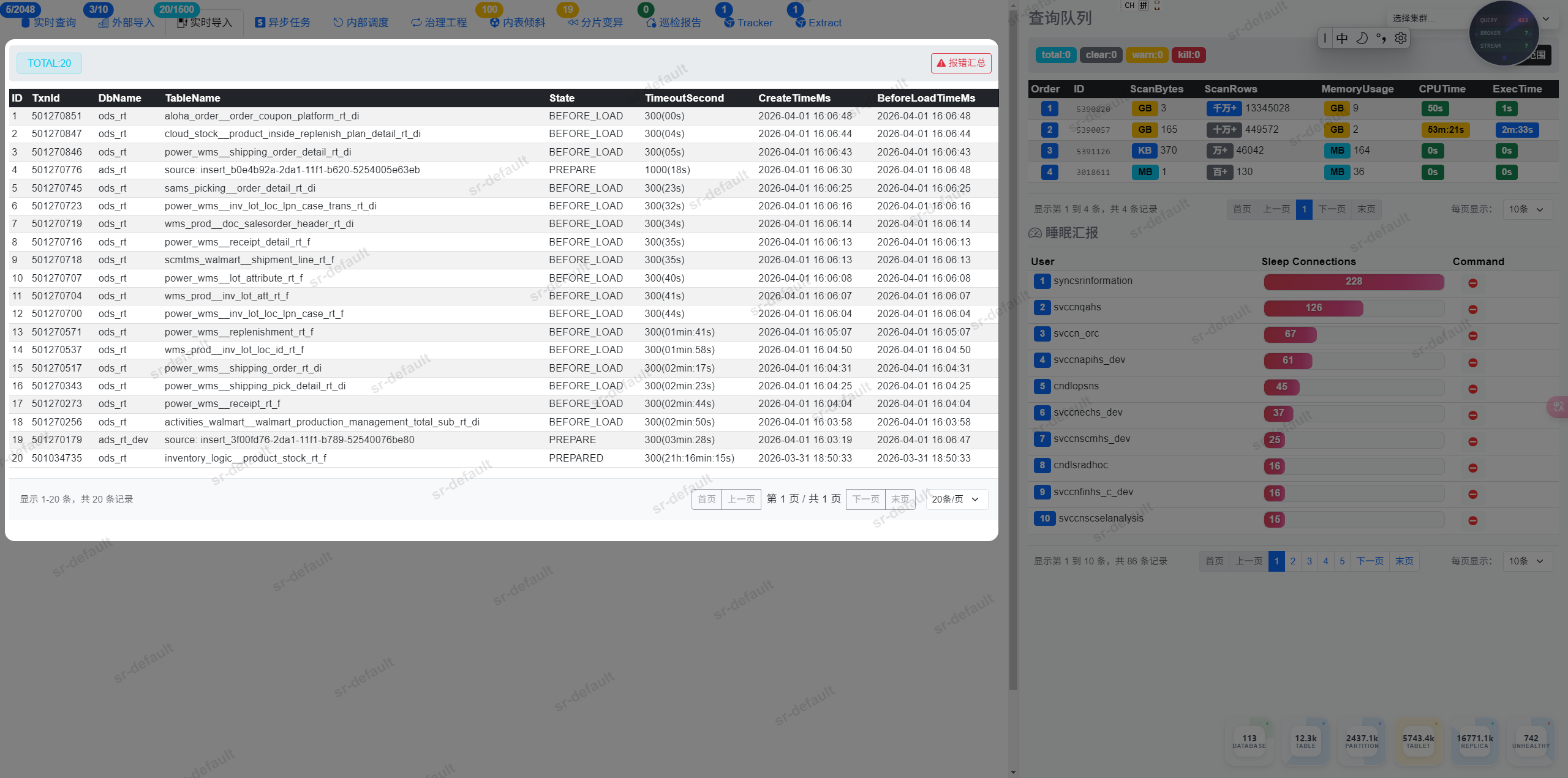Click the TABLET 5743.4k stat card
This screenshot has height=778, width=1568.
tap(1418, 741)
